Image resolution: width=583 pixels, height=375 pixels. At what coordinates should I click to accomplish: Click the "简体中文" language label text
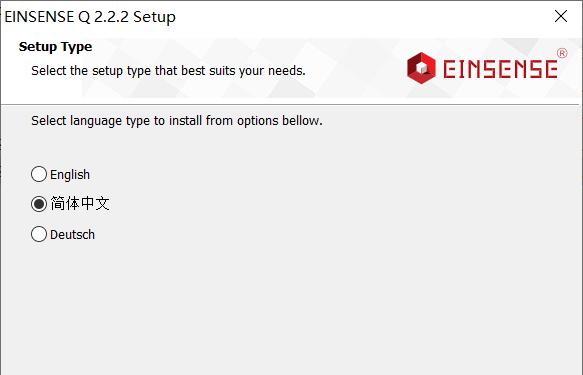[80, 203]
